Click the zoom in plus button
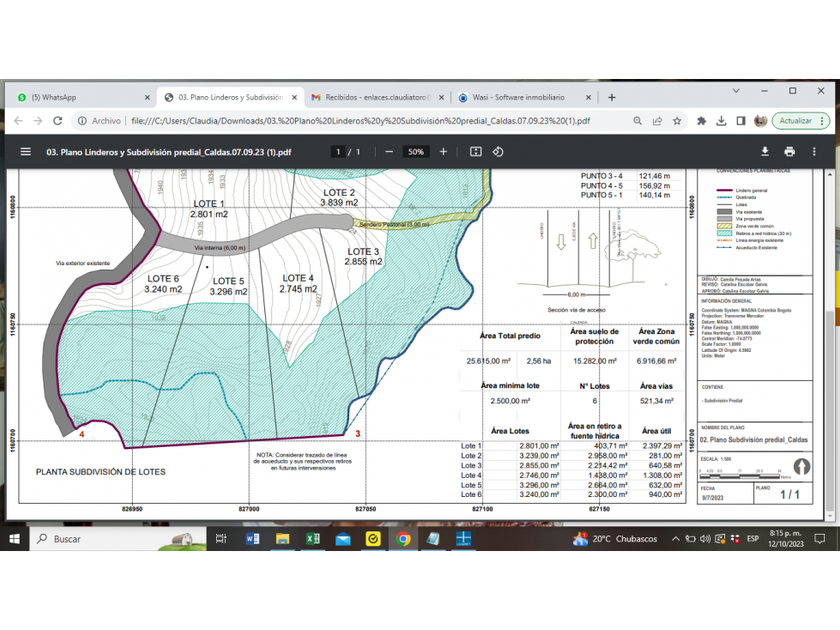 click(x=443, y=152)
